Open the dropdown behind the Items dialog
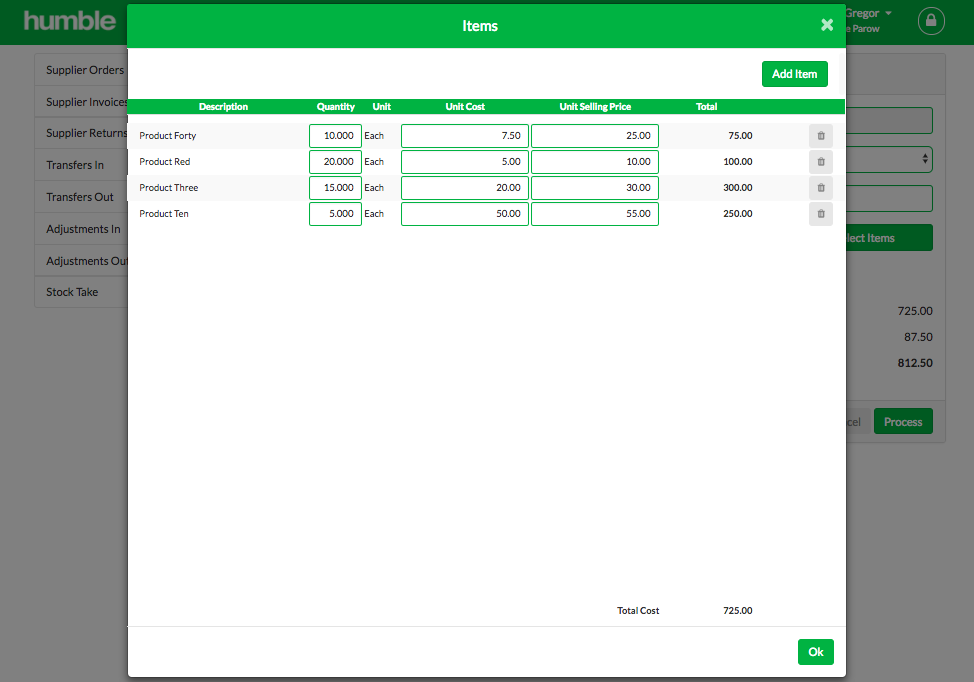 [x=890, y=160]
